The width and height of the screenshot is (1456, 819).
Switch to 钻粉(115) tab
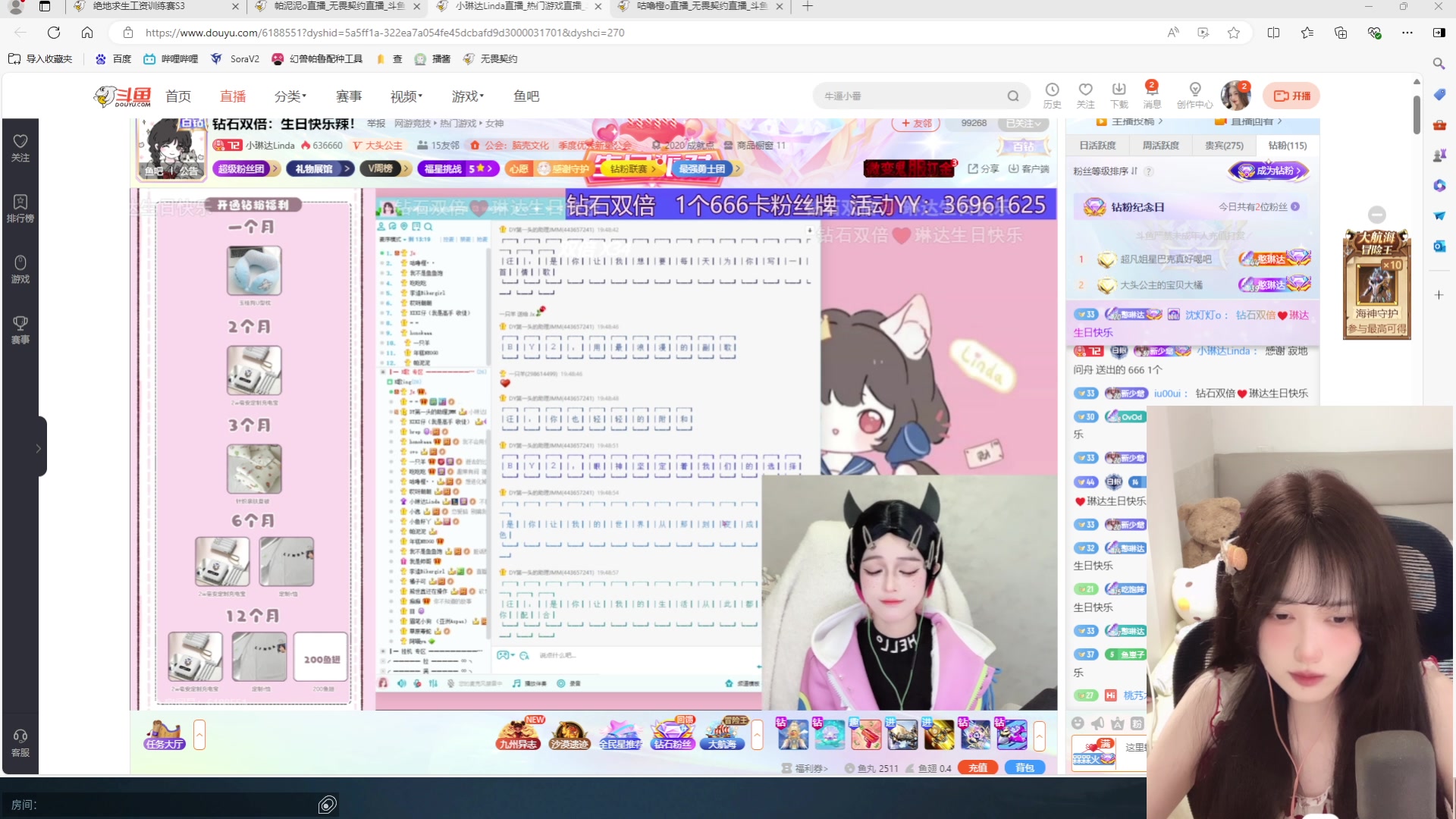[x=1287, y=145]
